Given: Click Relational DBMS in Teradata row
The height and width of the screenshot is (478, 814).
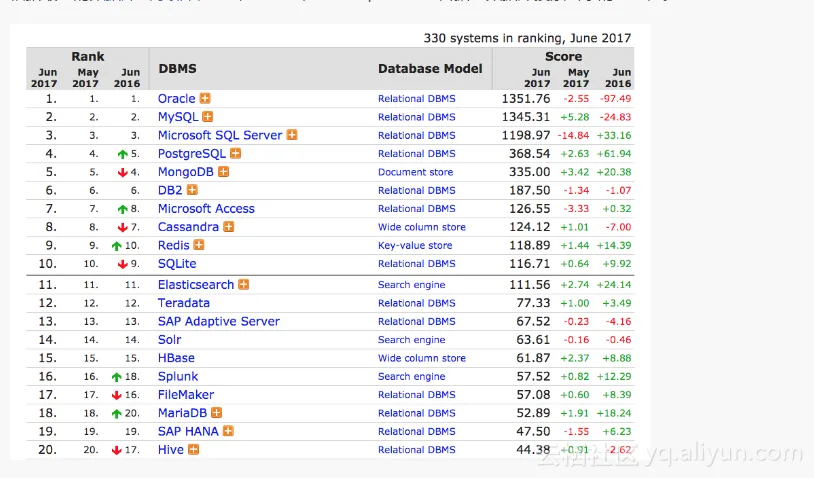Looking at the screenshot, I should tap(416, 303).
